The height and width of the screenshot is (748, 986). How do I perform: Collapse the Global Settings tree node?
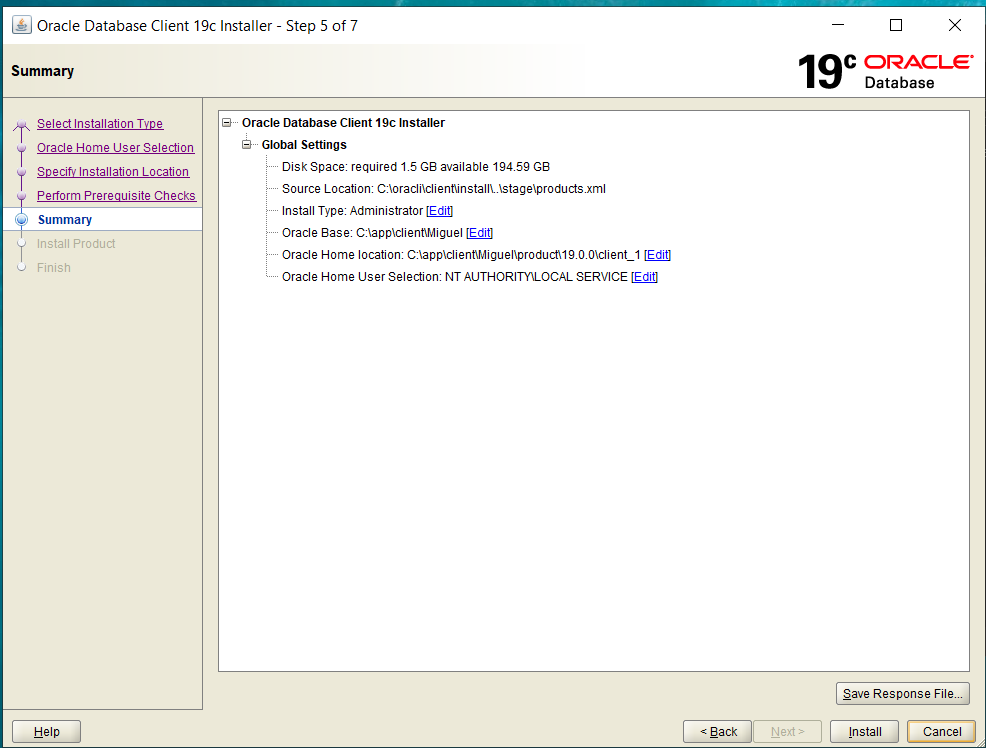[x=246, y=145]
